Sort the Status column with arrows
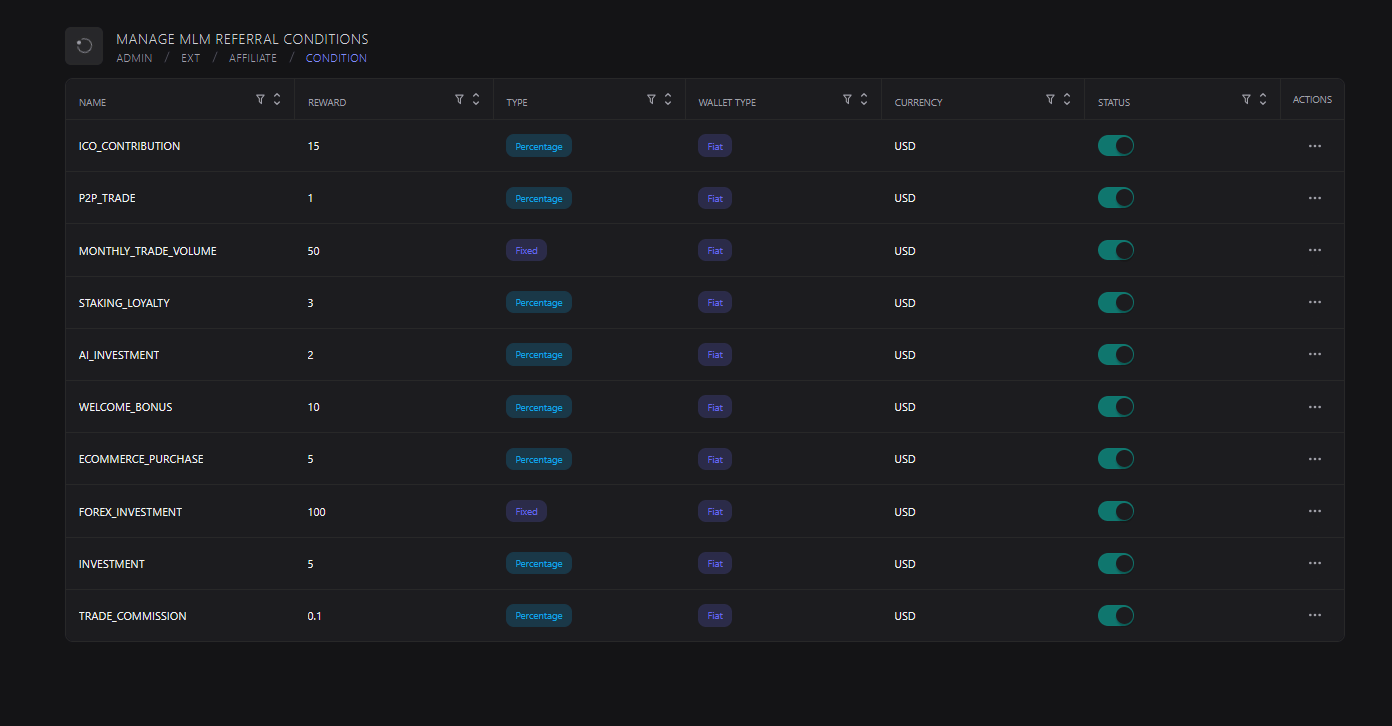Image resolution: width=1392 pixels, height=726 pixels. click(x=1263, y=99)
